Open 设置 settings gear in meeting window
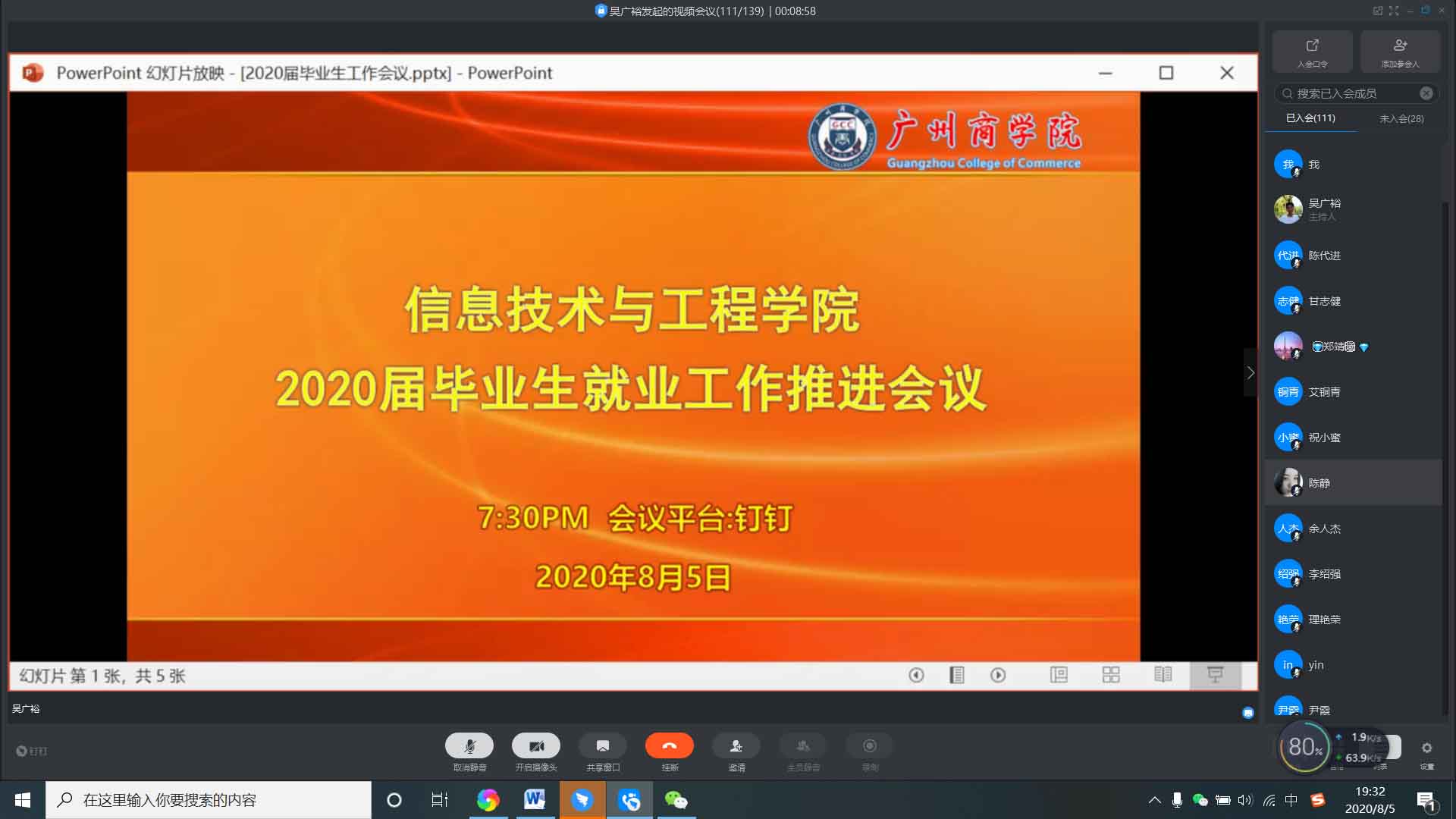The image size is (1456, 819). click(1426, 749)
